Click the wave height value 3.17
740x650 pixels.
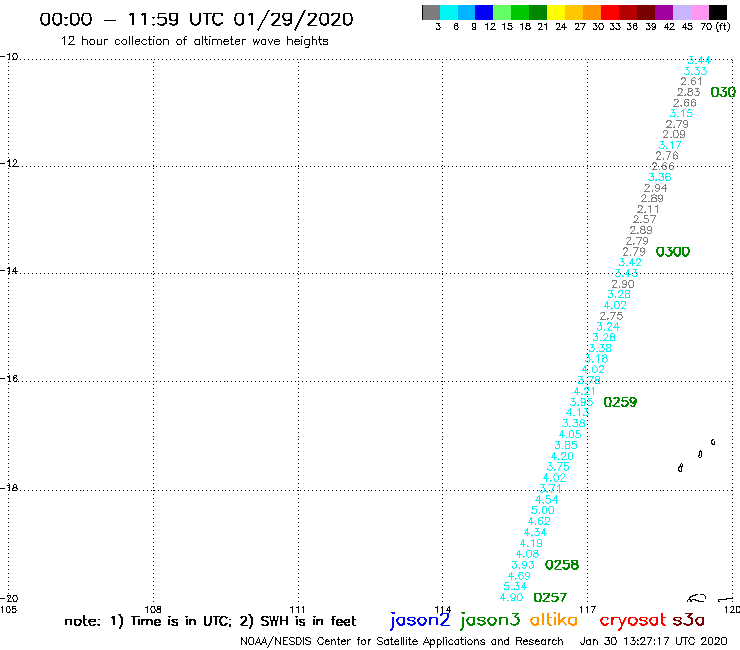point(670,145)
